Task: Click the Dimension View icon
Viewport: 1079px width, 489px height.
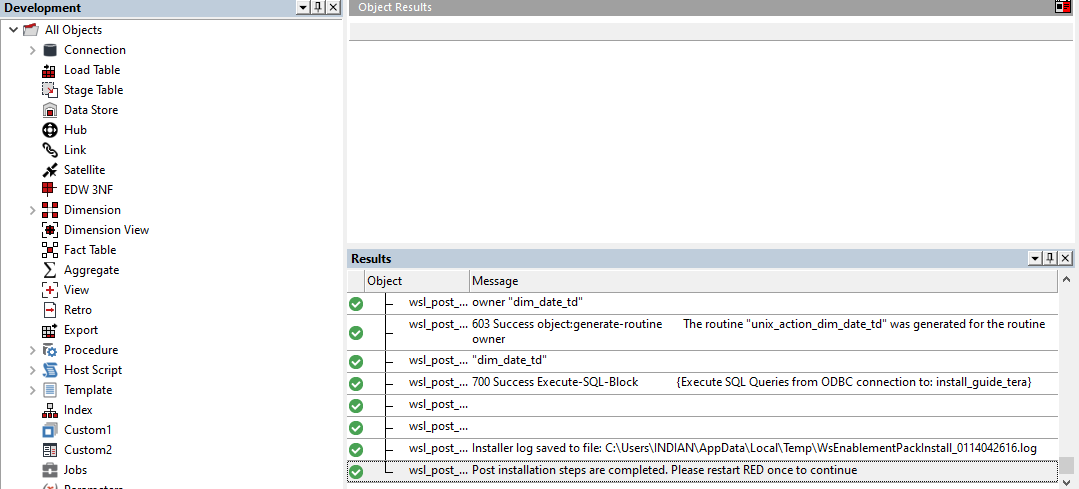Action: tap(50, 230)
